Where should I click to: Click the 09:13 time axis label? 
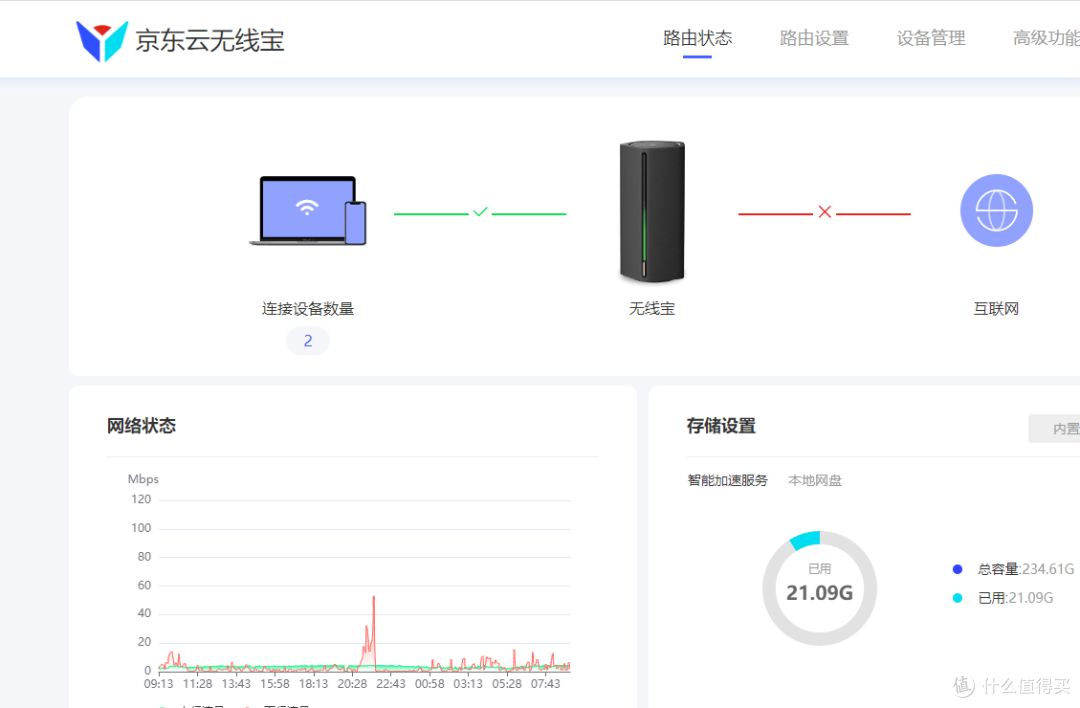point(158,684)
